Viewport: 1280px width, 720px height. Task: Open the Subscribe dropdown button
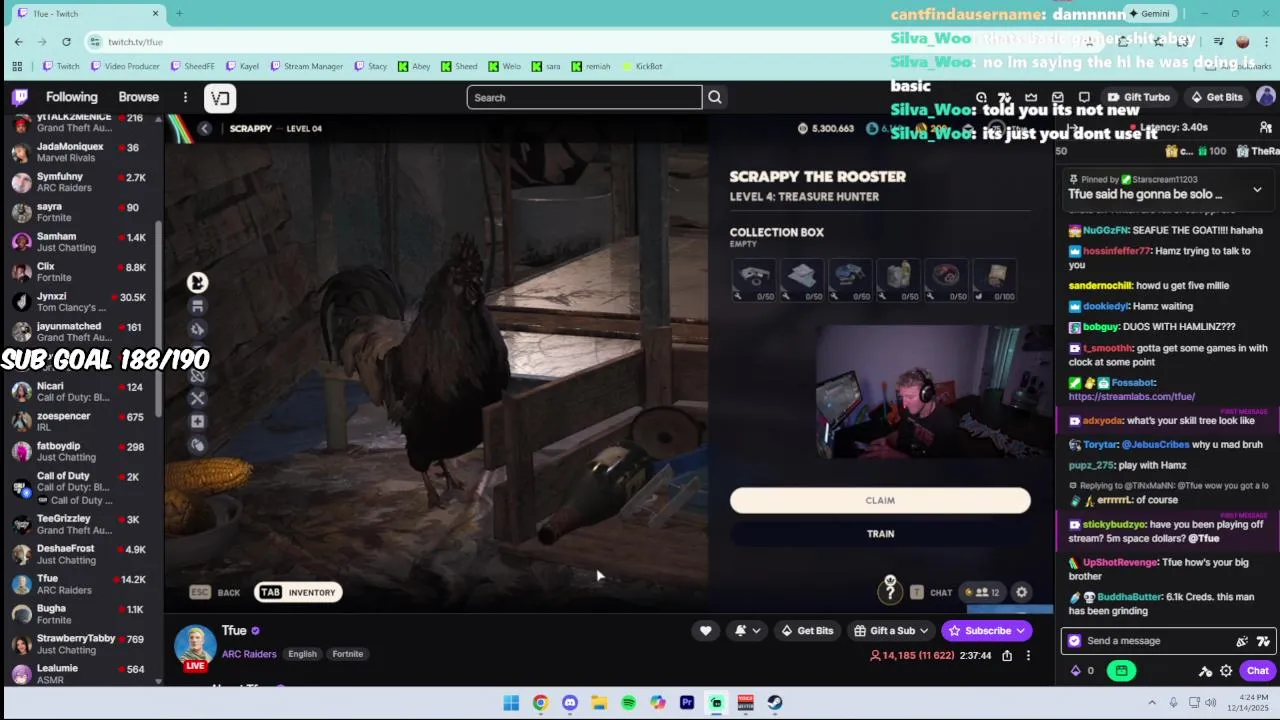pos(987,630)
